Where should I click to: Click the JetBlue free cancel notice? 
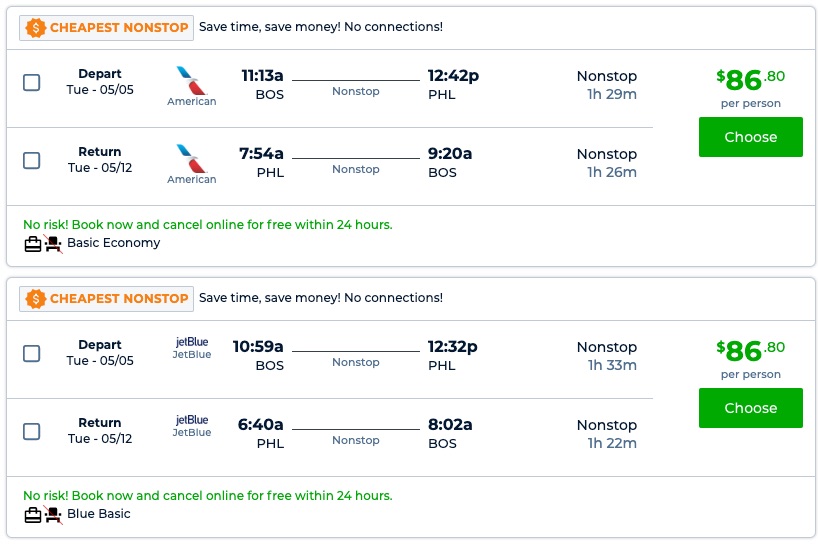click(x=207, y=496)
